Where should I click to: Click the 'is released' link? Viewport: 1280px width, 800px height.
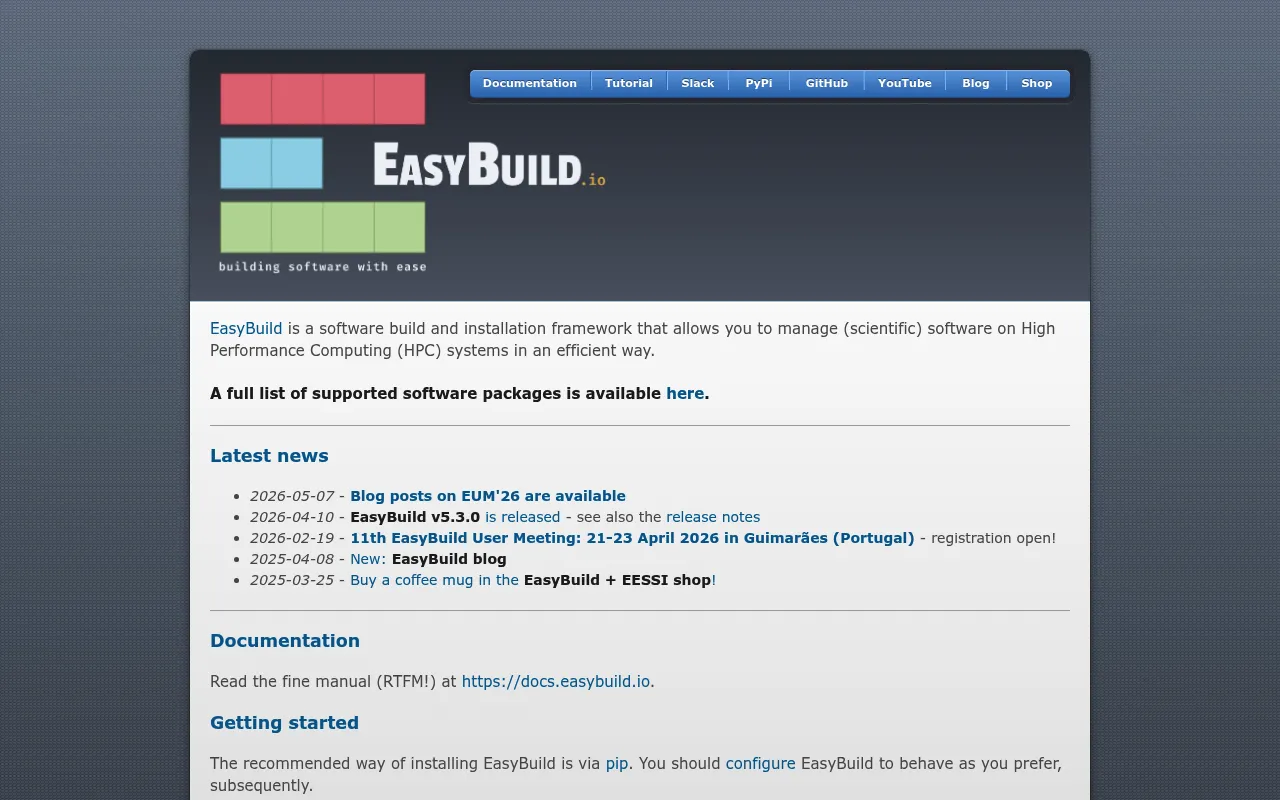click(x=522, y=517)
